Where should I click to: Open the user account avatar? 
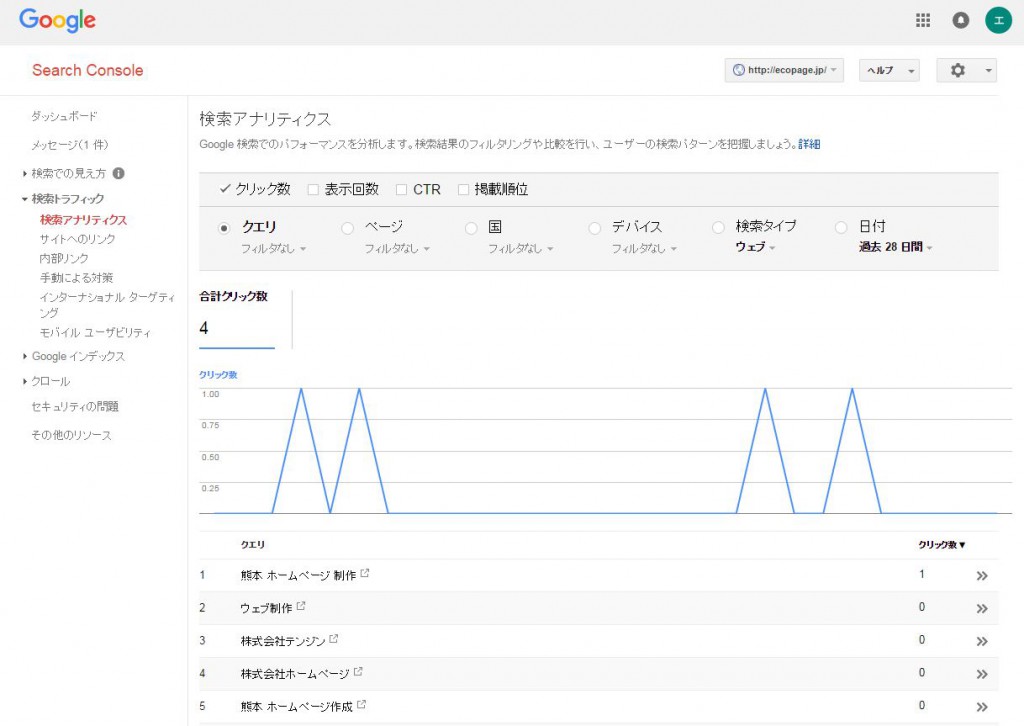[997, 20]
